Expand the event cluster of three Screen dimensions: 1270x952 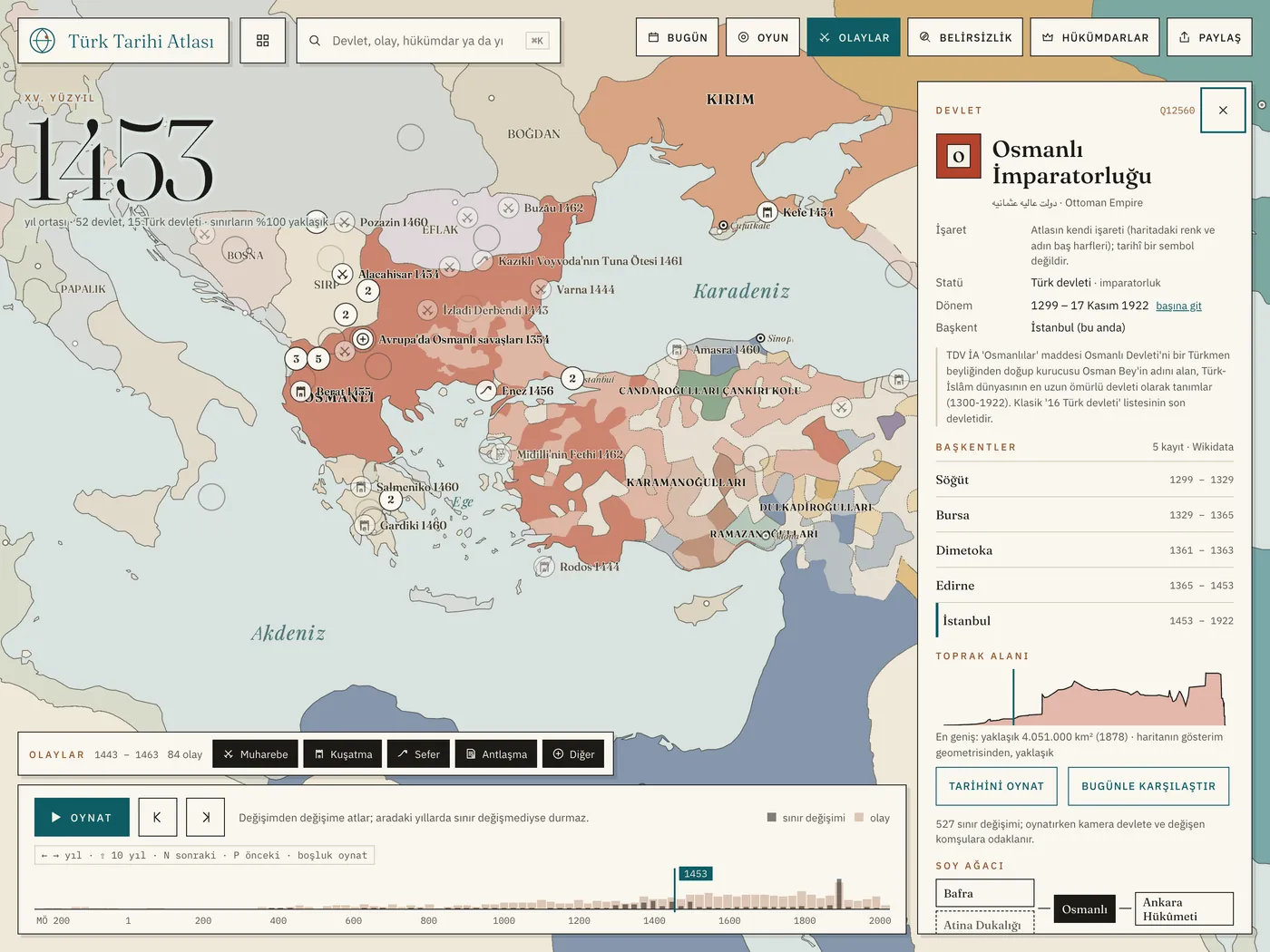296,359
